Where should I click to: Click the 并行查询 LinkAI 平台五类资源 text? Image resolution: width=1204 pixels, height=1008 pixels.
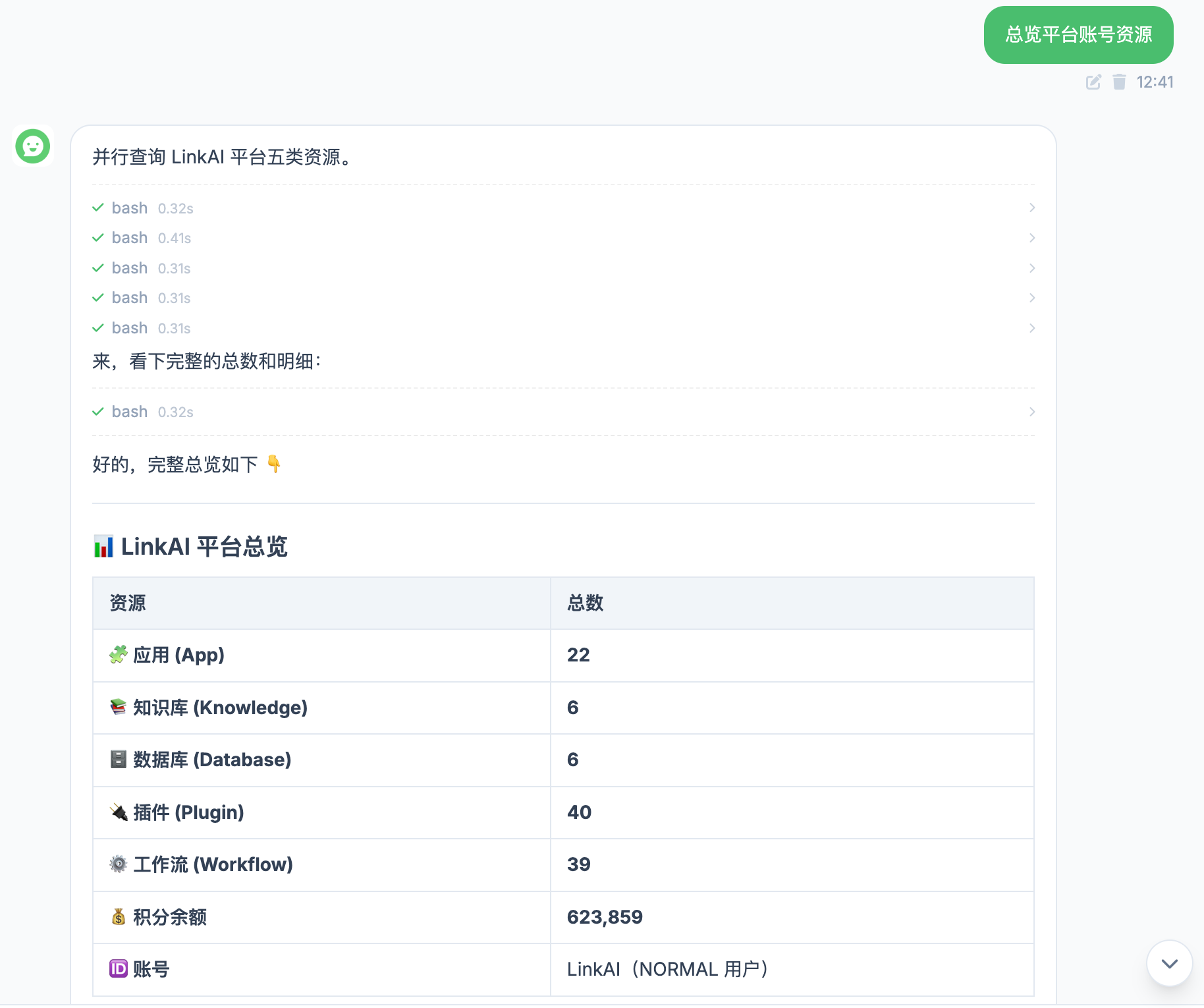[224, 157]
